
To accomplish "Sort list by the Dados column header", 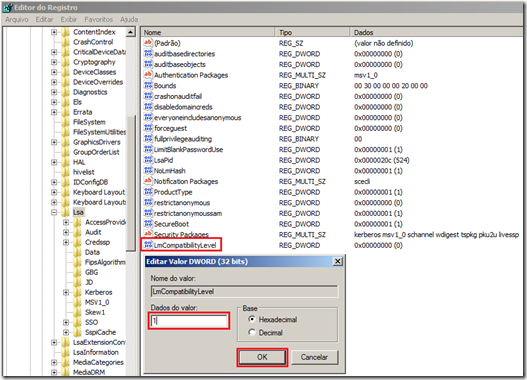I will (x=436, y=33).
